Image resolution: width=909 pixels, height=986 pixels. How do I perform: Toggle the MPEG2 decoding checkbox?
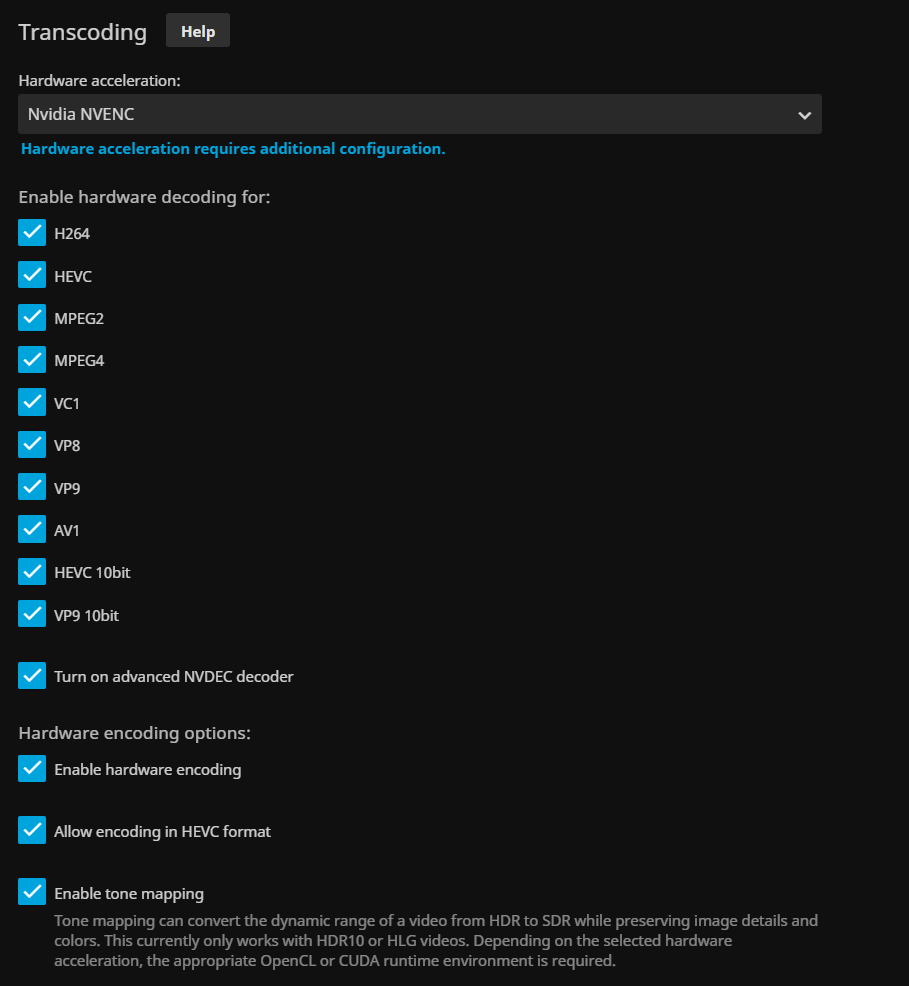tap(32, 318)
